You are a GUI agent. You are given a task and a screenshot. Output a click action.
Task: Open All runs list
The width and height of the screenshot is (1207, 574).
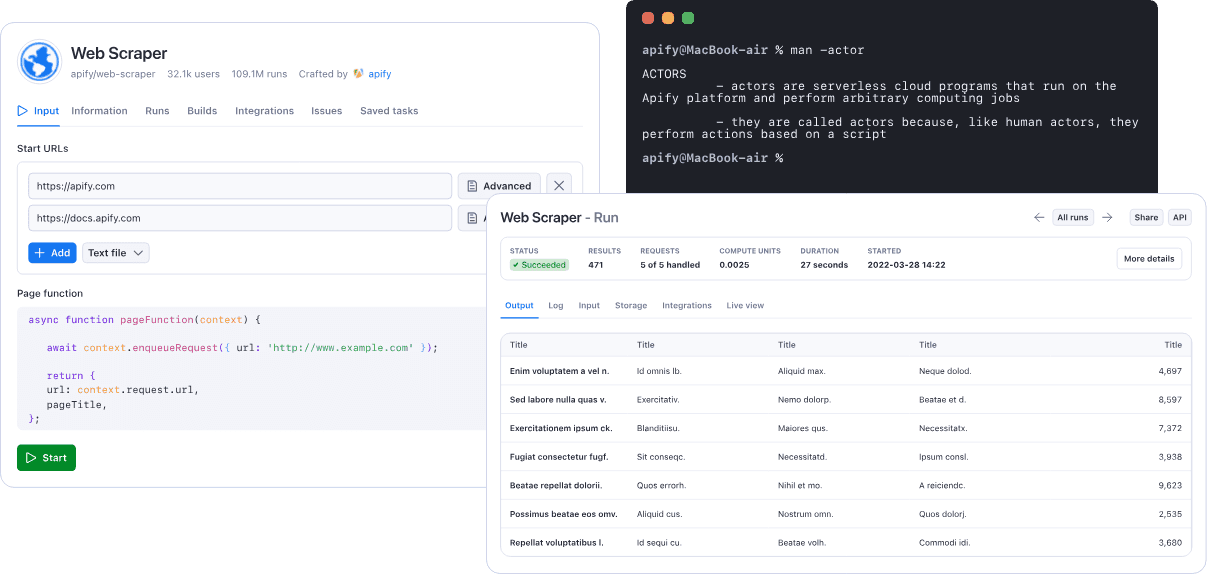pyautogui.click(x=1073, y=217)
